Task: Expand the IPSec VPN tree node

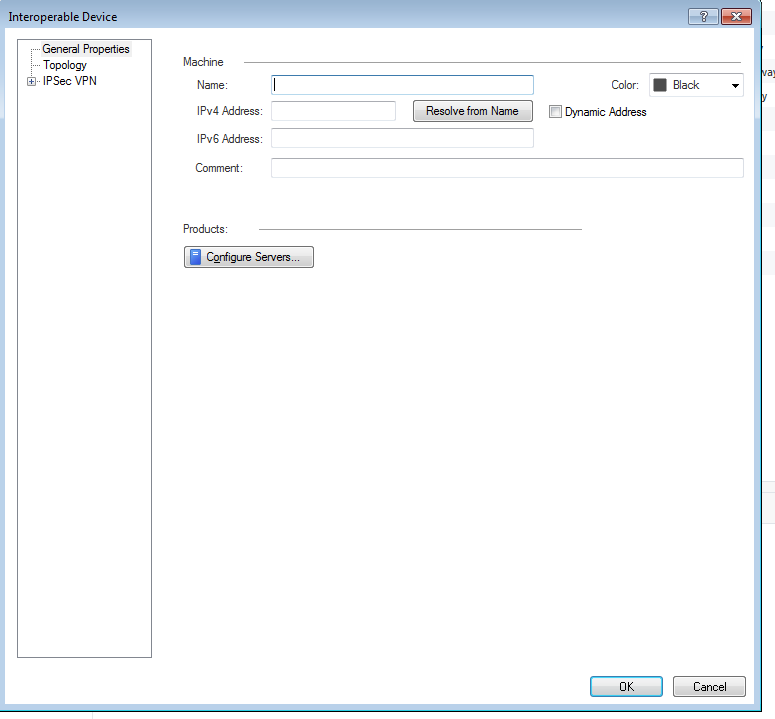Action: click(31, 82)
